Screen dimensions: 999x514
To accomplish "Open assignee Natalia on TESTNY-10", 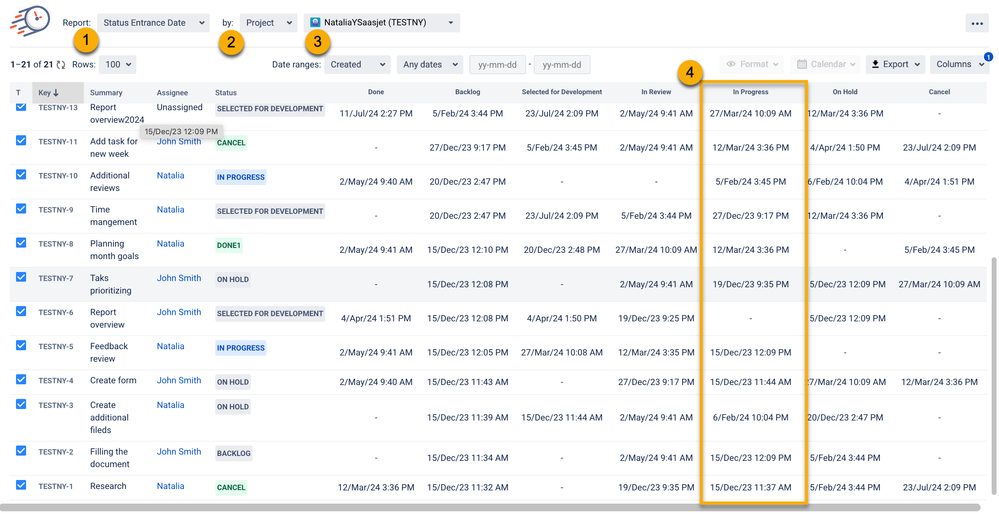I will pos(171,175).
